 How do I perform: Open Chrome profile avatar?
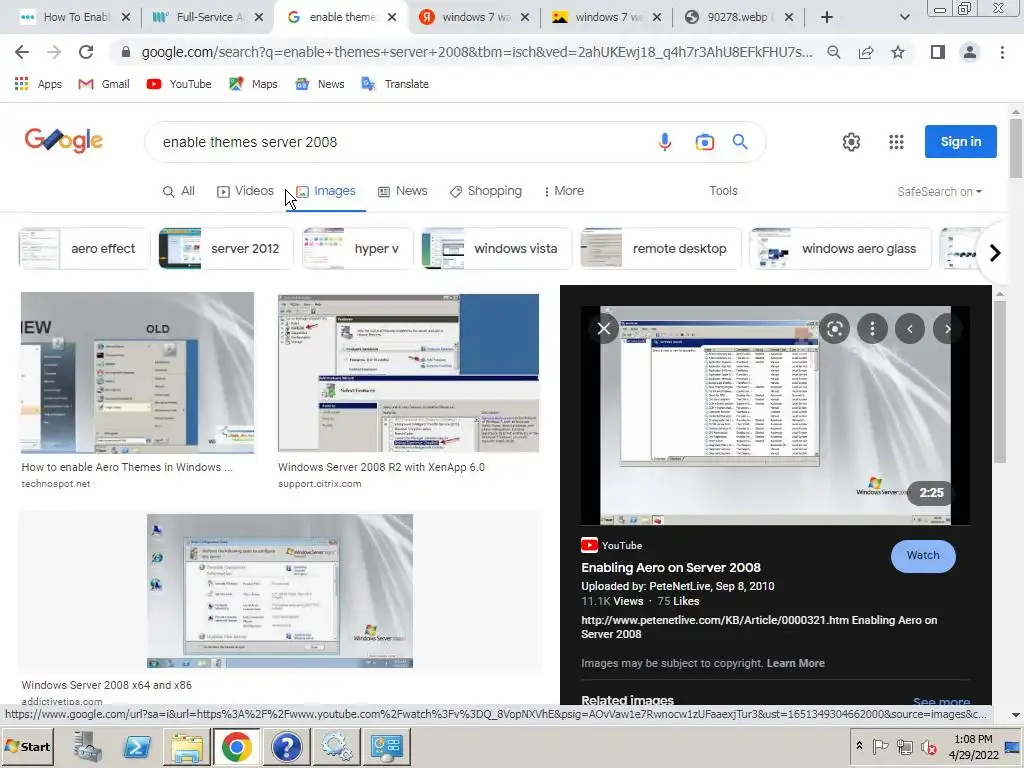pos(970,52)
